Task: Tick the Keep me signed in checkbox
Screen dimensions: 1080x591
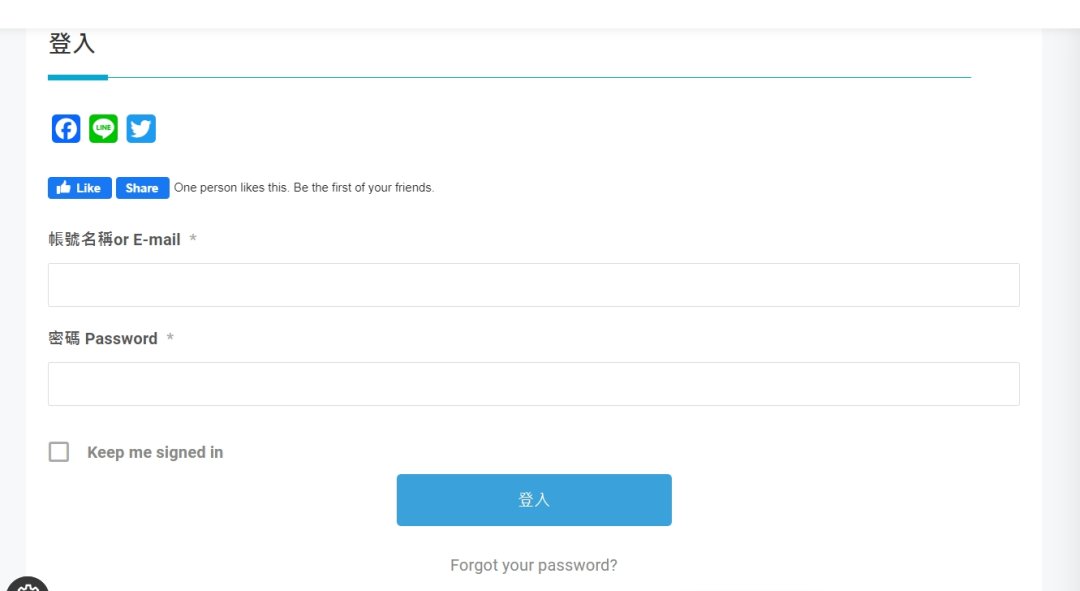Action: click(x=59, y=452)
